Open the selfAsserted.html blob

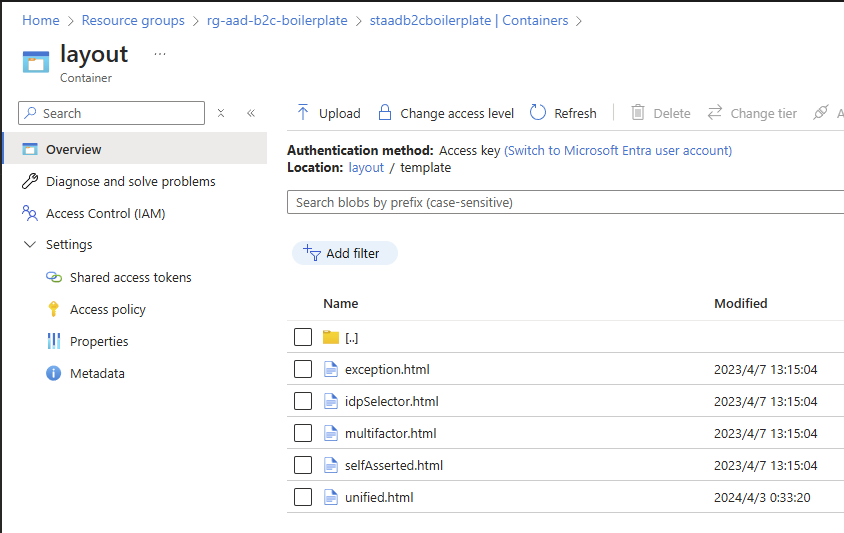coord(393,466)
